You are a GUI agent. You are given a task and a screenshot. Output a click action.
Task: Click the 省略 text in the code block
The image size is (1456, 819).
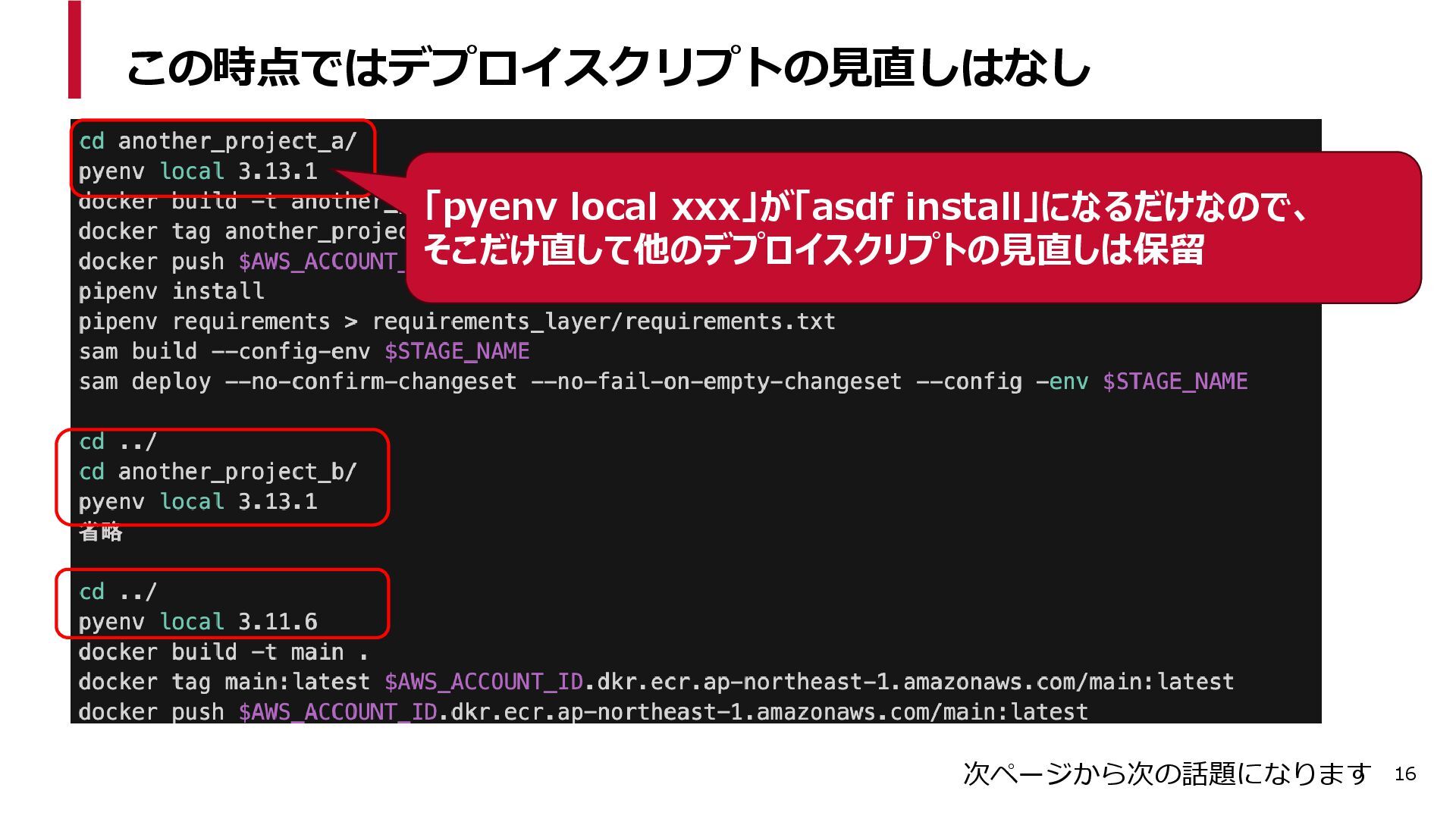[x=101, y=532]
